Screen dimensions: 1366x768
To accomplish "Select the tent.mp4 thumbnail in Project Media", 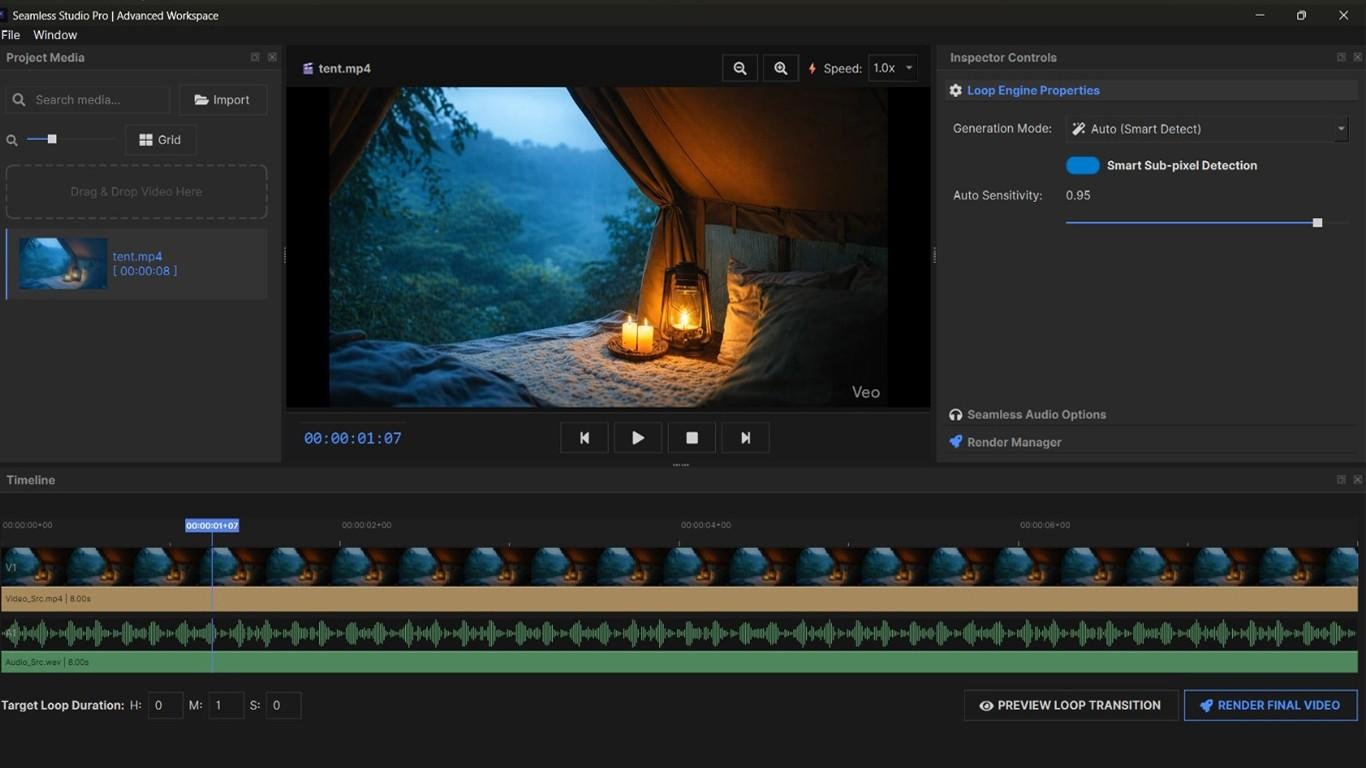I will 63,263.
